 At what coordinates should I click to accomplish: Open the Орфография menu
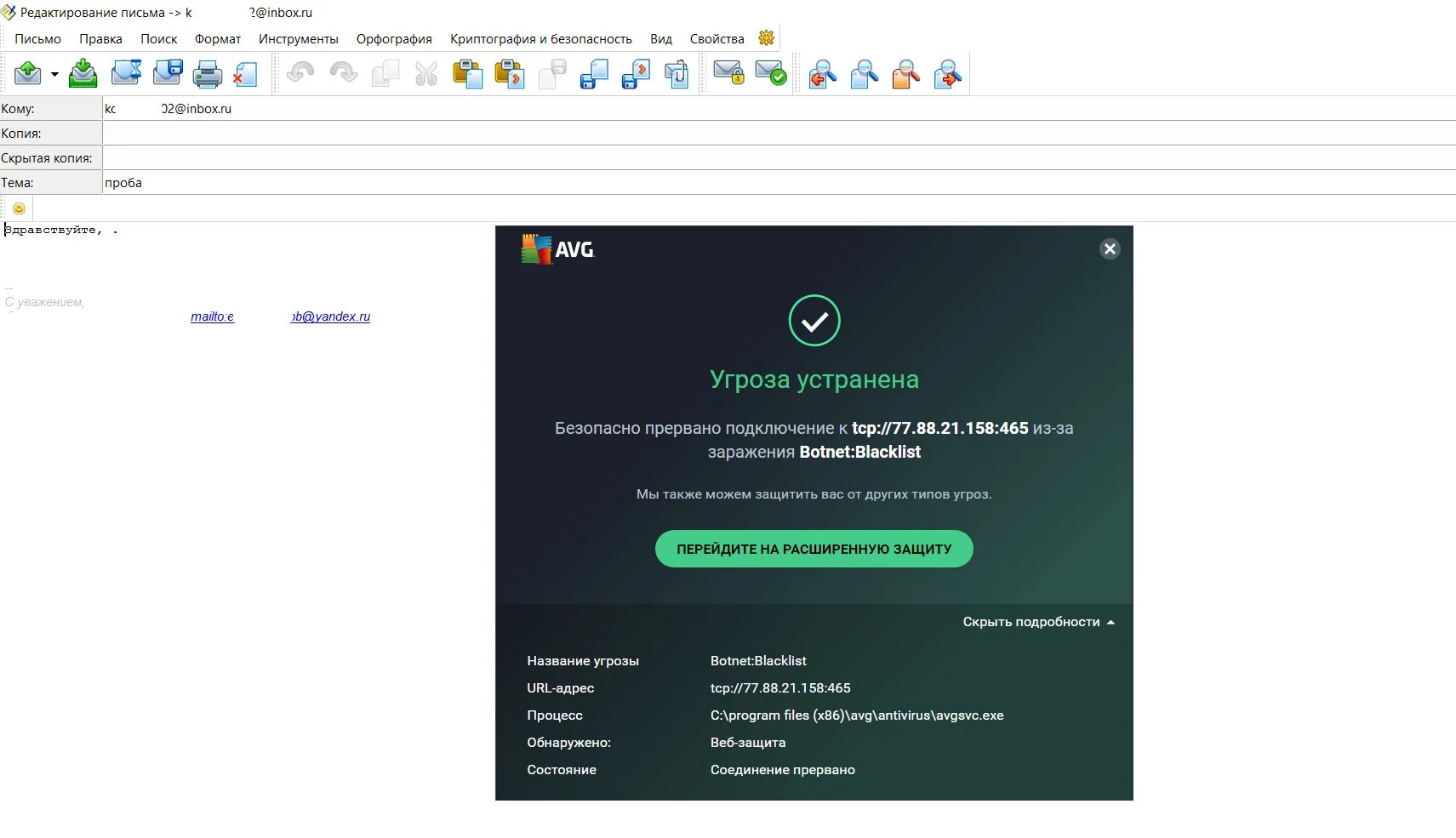pyautogui.click(x=394, y=39)
